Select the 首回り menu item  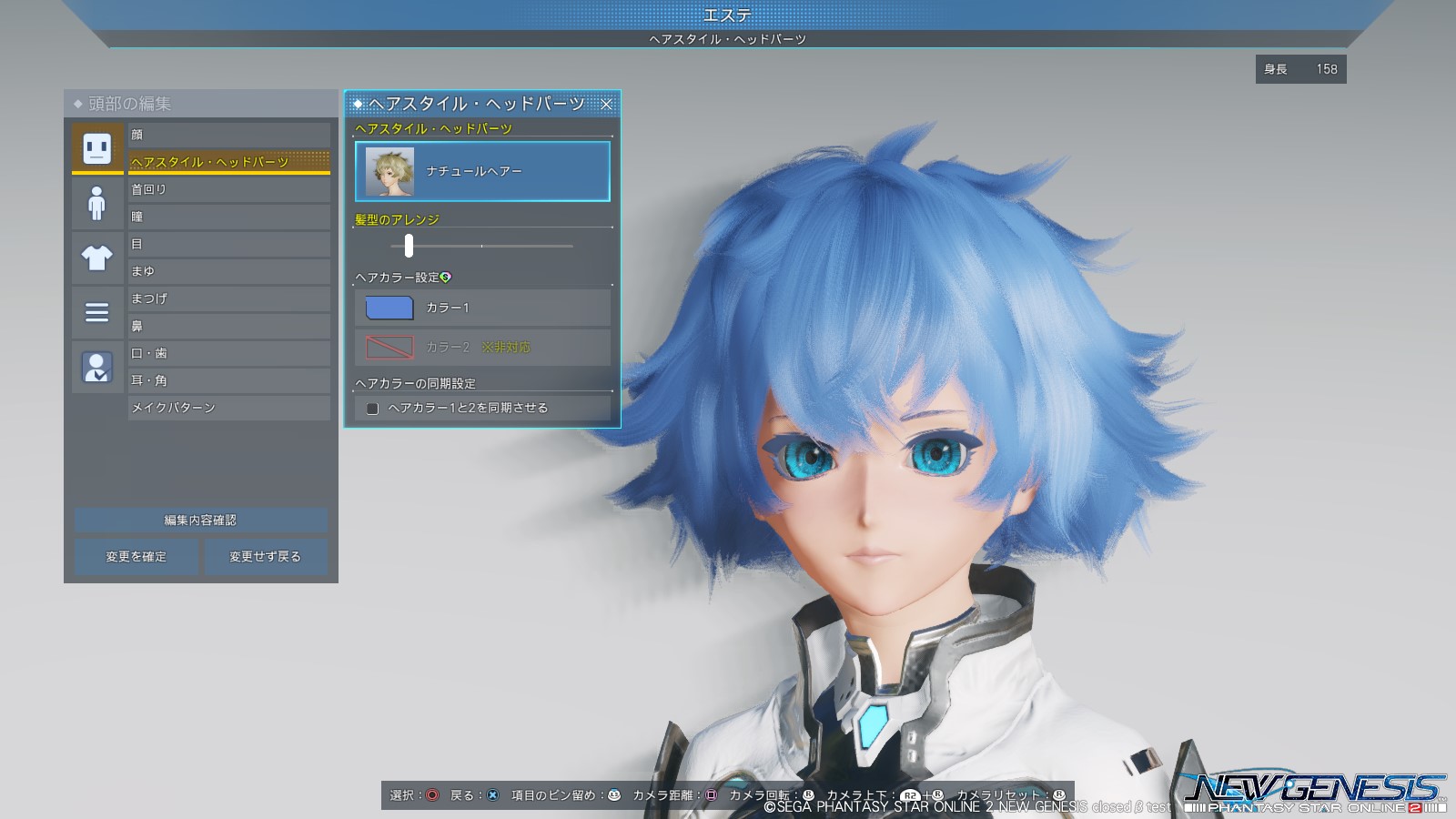(x=229, y=189)
